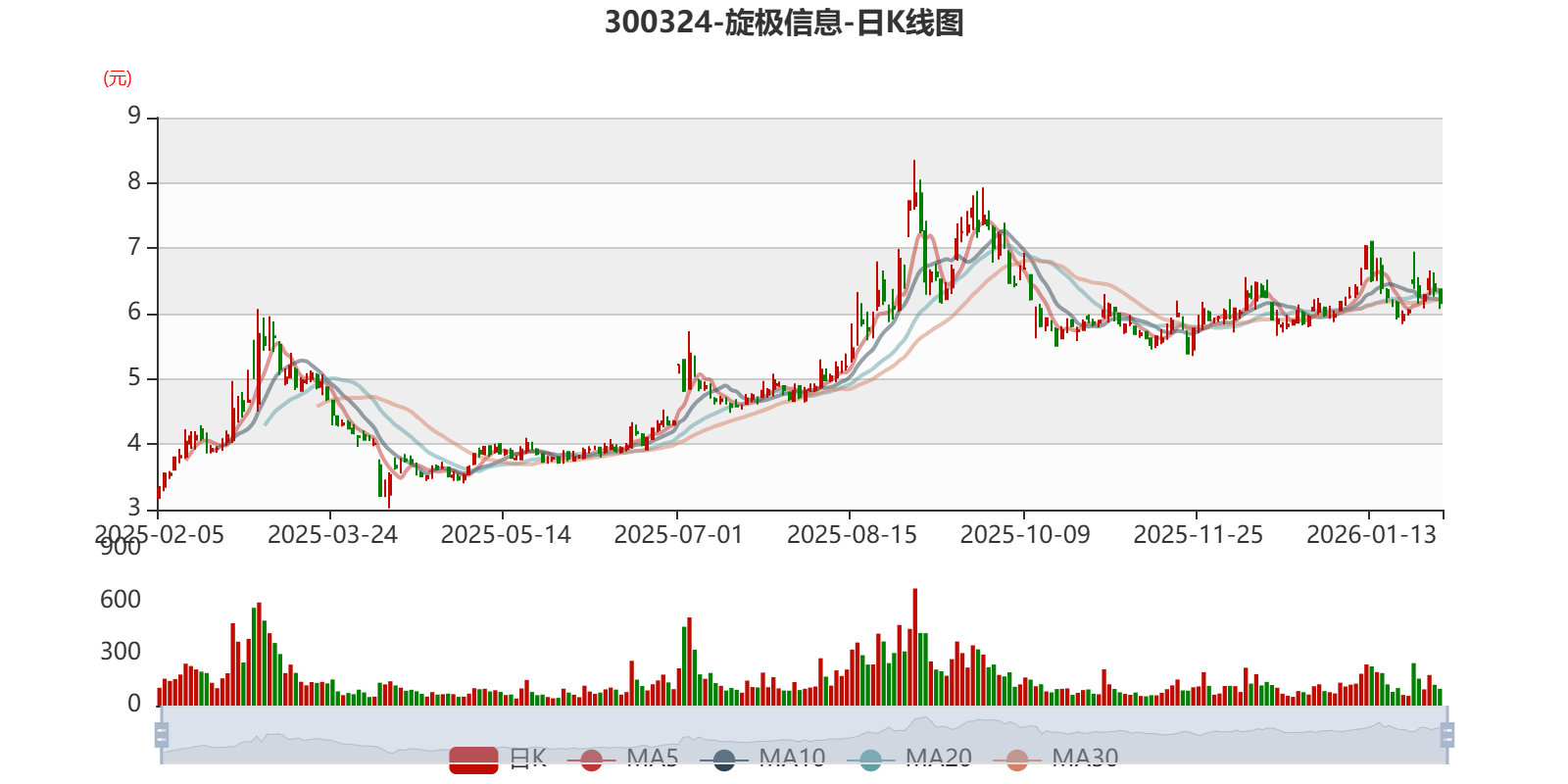Image resolution: width=1568 pixels, height=784 pixels.
Task: Click the right data zoom slider handle
Action: [x=1447, y=735]
